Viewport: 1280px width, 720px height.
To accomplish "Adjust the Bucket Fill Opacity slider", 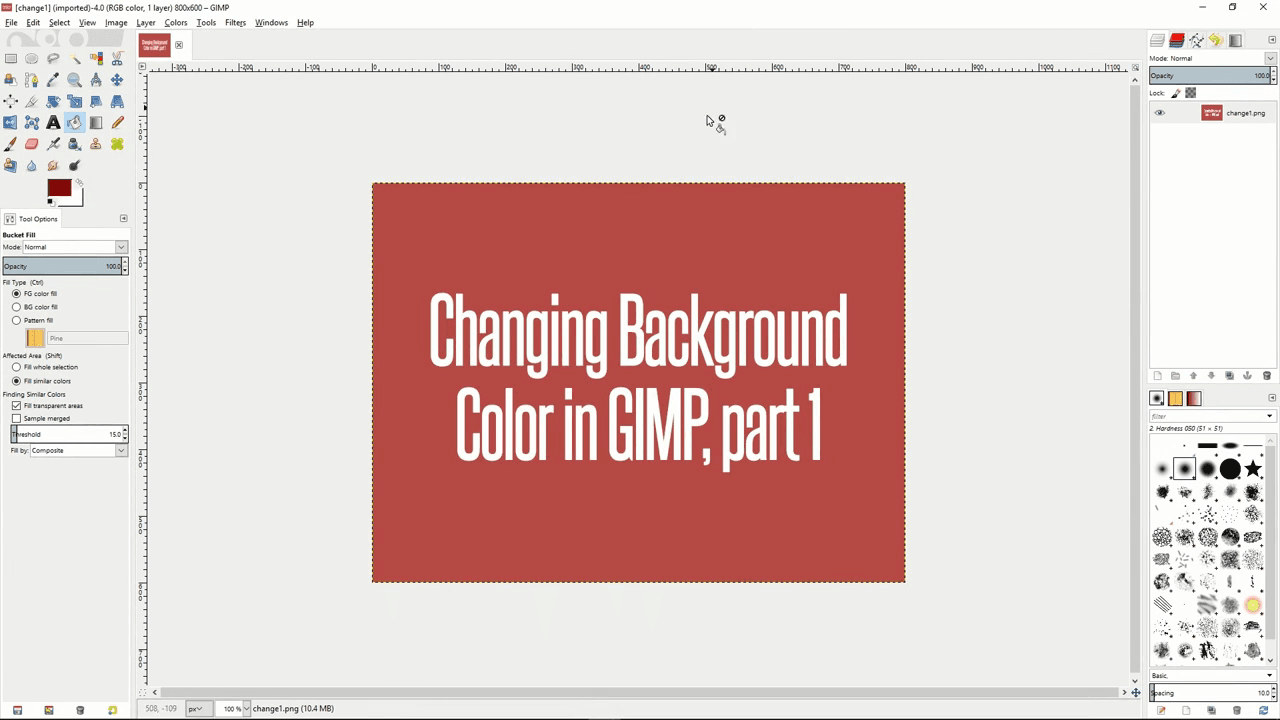I will tap(62, 266).
